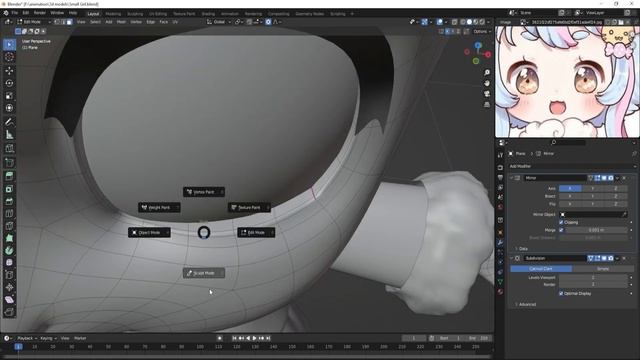
Task: Select the Rotate tool
Action: pyautogui.click(x=9, y=83)
